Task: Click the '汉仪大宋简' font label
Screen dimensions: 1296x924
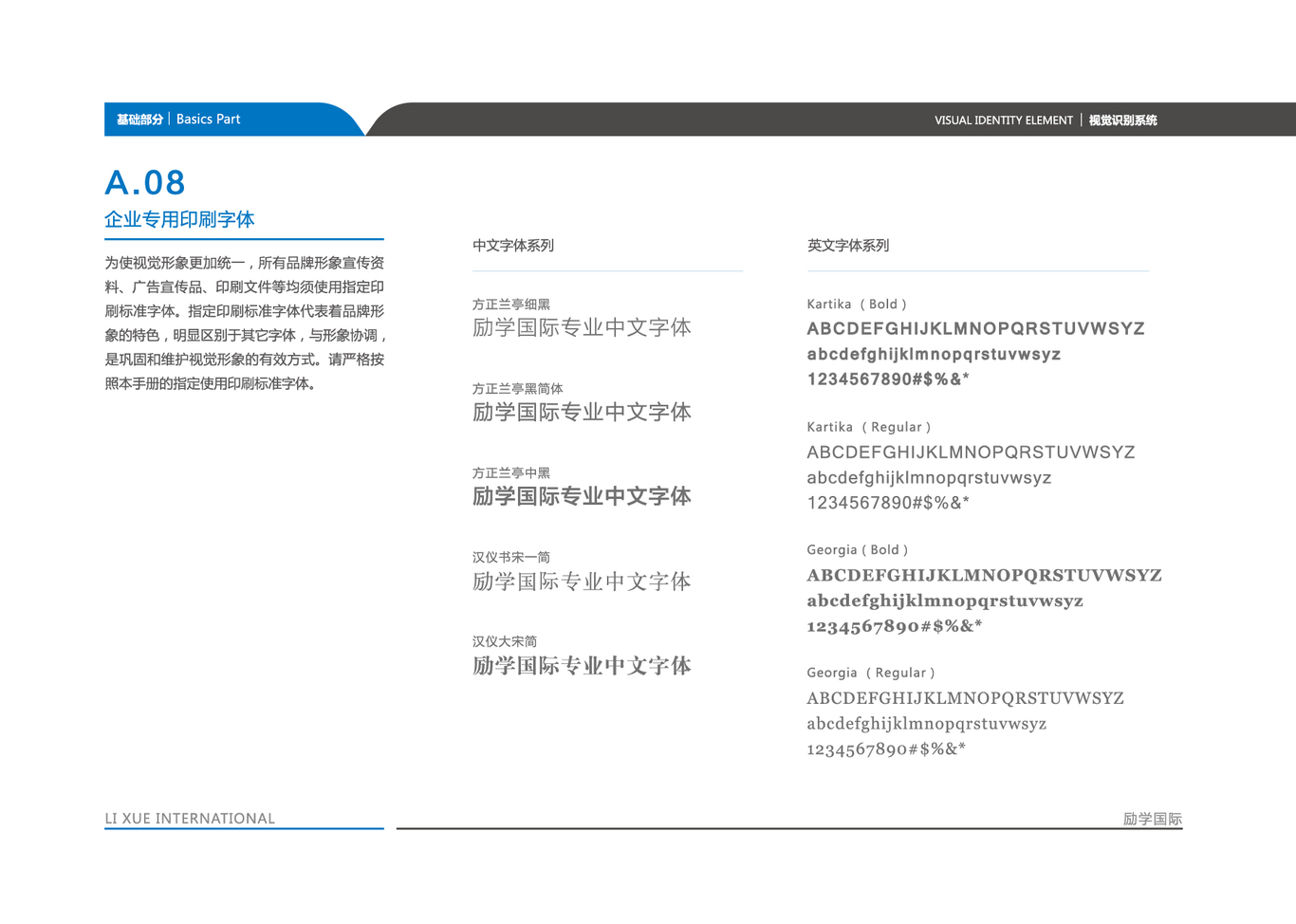Action: click(x=505, y=642)
